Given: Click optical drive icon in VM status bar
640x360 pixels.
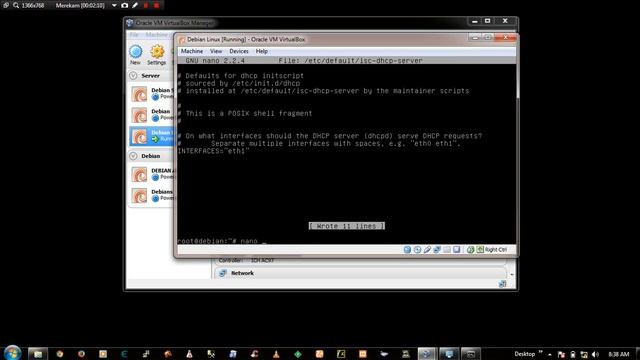Looking at the screenshot, I should pos(417,249).
